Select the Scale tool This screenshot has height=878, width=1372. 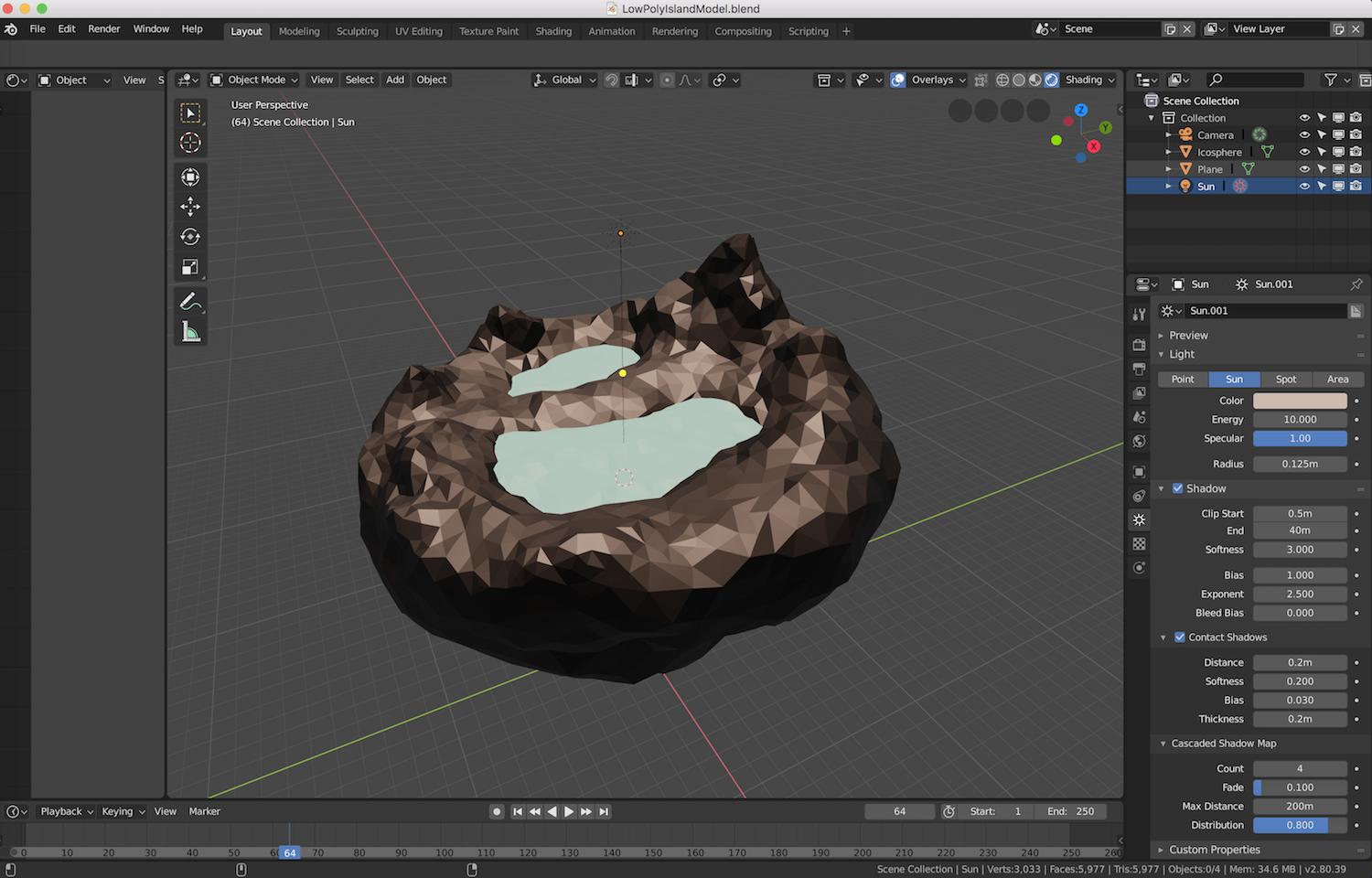pos(190,267)
